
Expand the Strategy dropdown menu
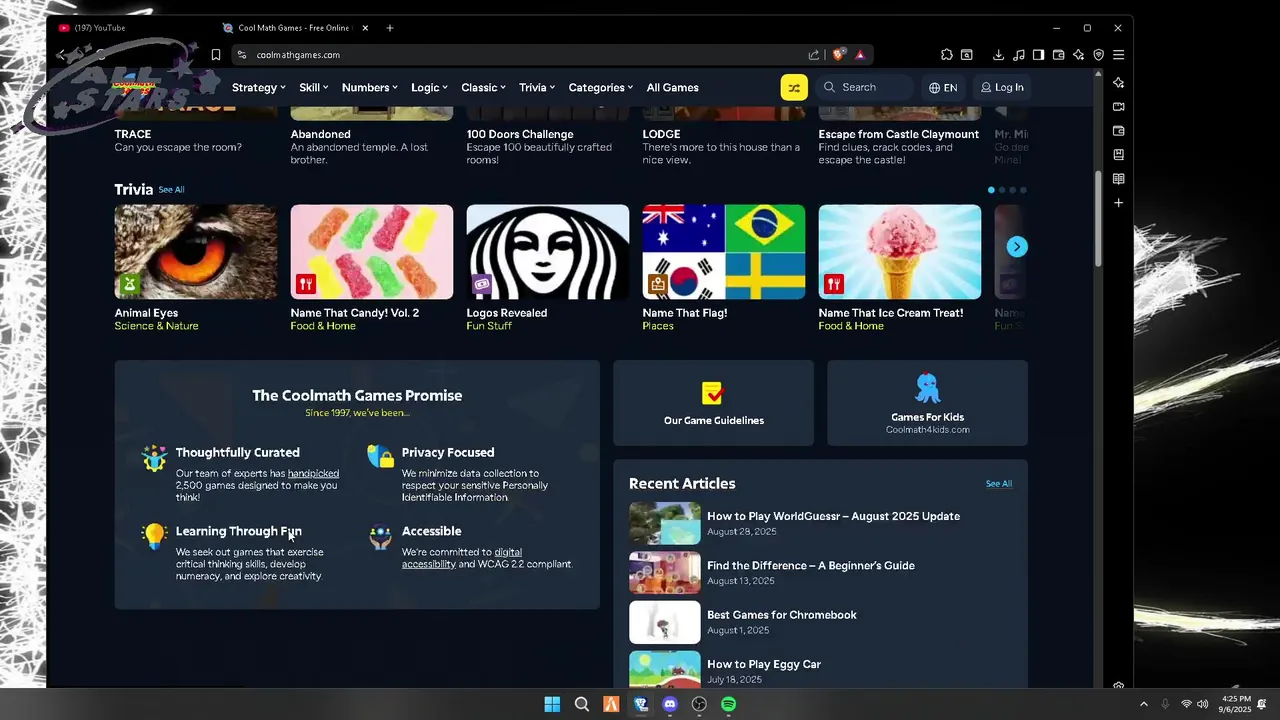pos(258,87)
